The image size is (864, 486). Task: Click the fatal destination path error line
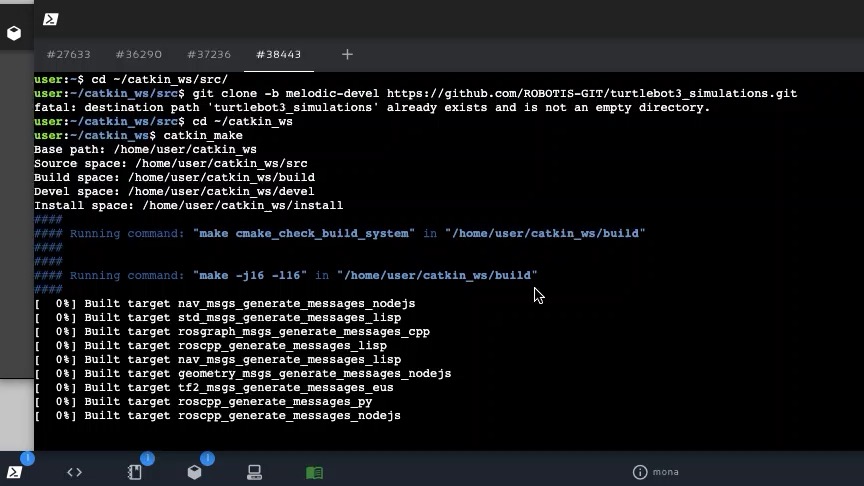(372, 107)
